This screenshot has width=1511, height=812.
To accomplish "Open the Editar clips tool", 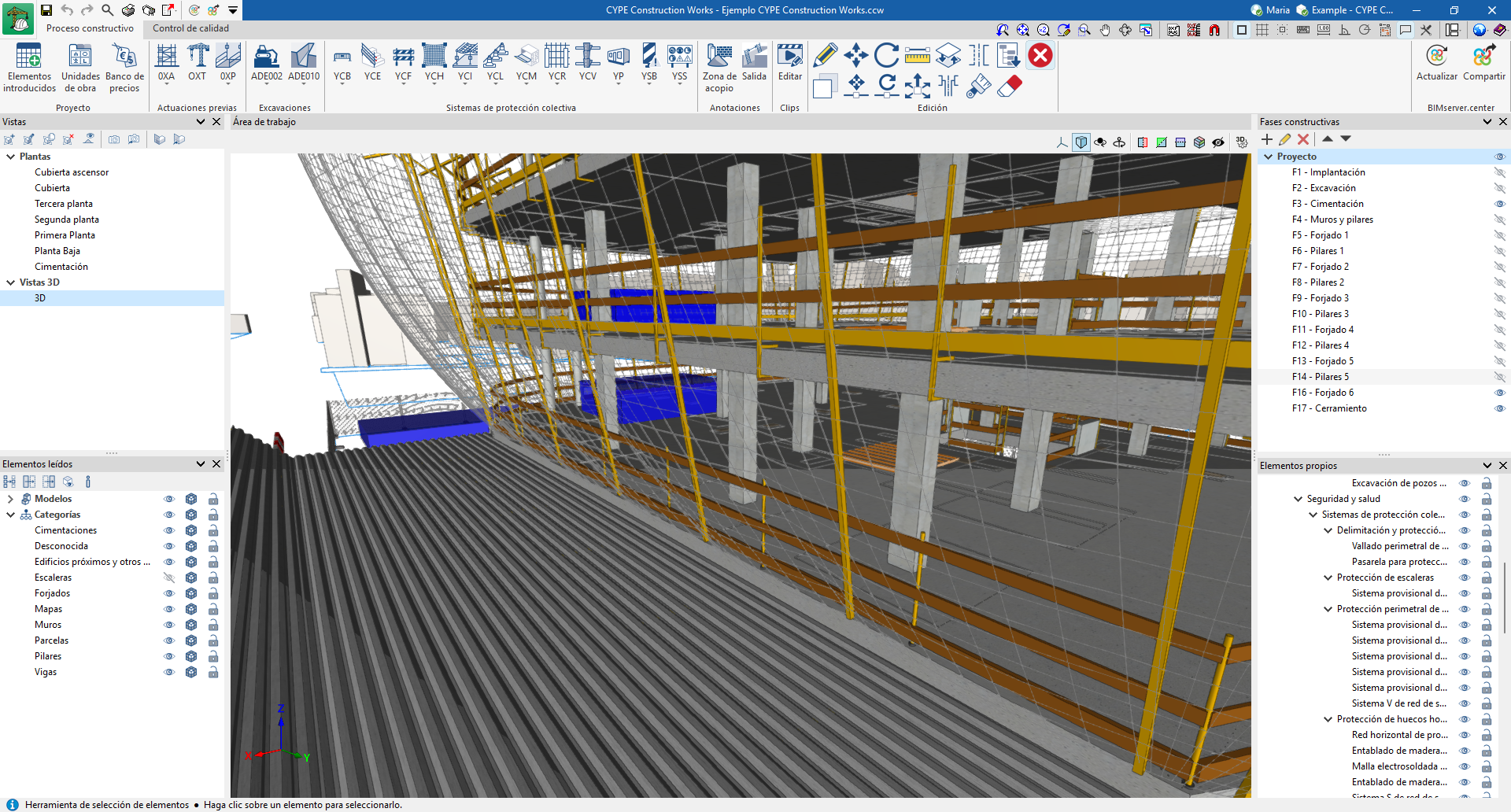I will pyautogui.click(x=790, y=63).
